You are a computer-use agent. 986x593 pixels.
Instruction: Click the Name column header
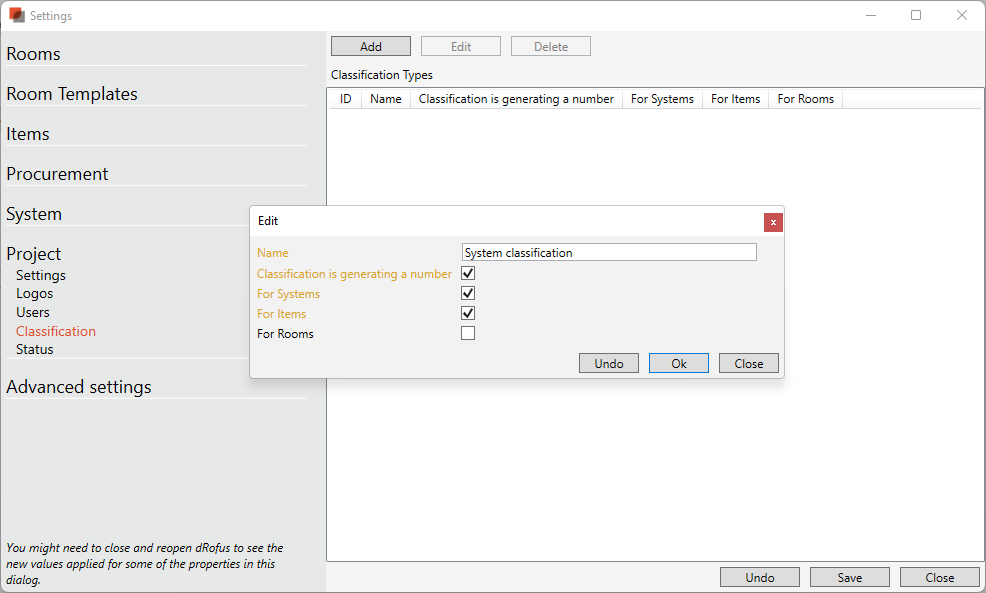[x=385, y=98]
